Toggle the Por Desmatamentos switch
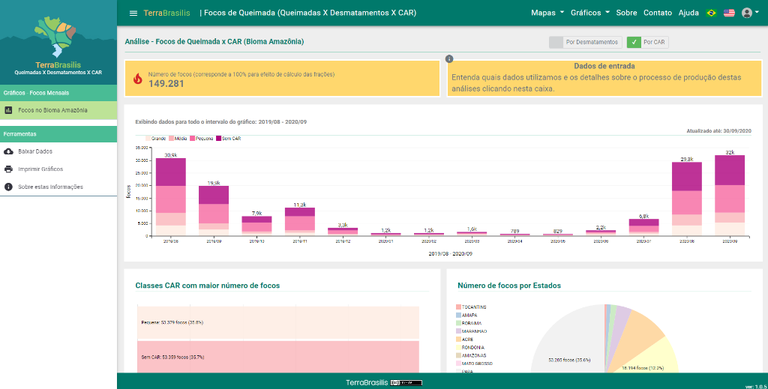The width and height of the screenshot is (768, 389). click(585, 42)
